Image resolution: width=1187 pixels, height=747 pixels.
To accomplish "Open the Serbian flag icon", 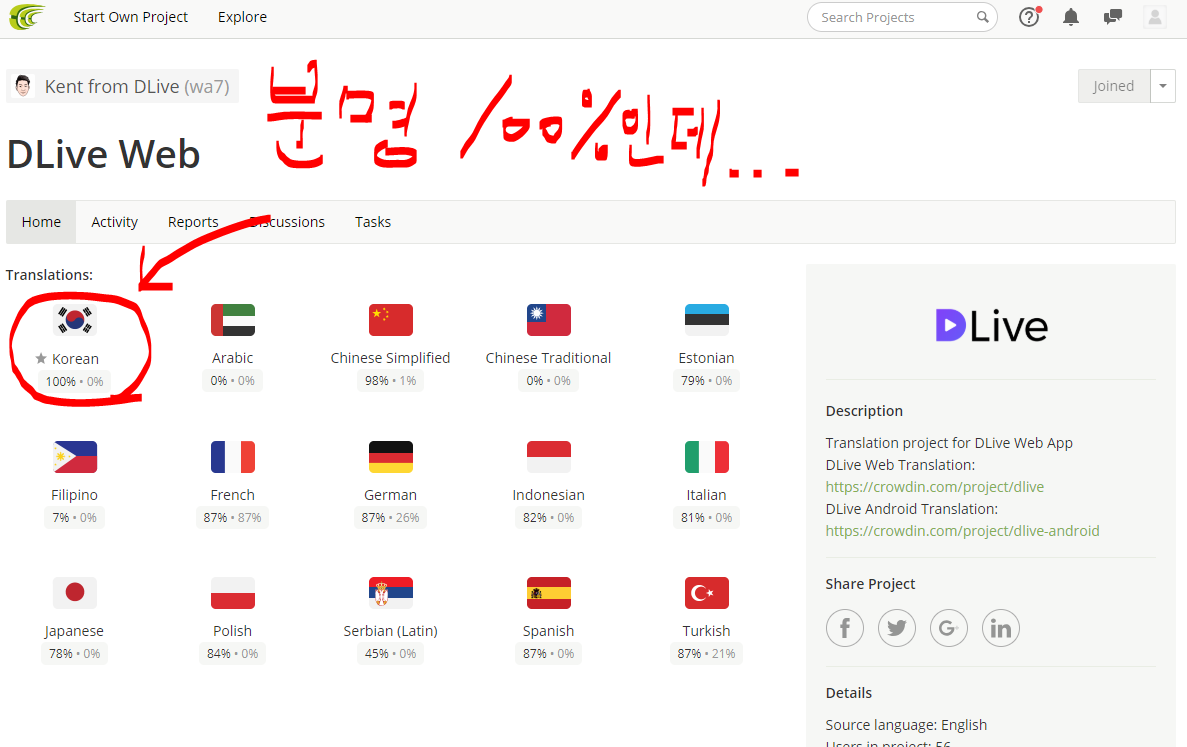I will click(x=391, y=593).
